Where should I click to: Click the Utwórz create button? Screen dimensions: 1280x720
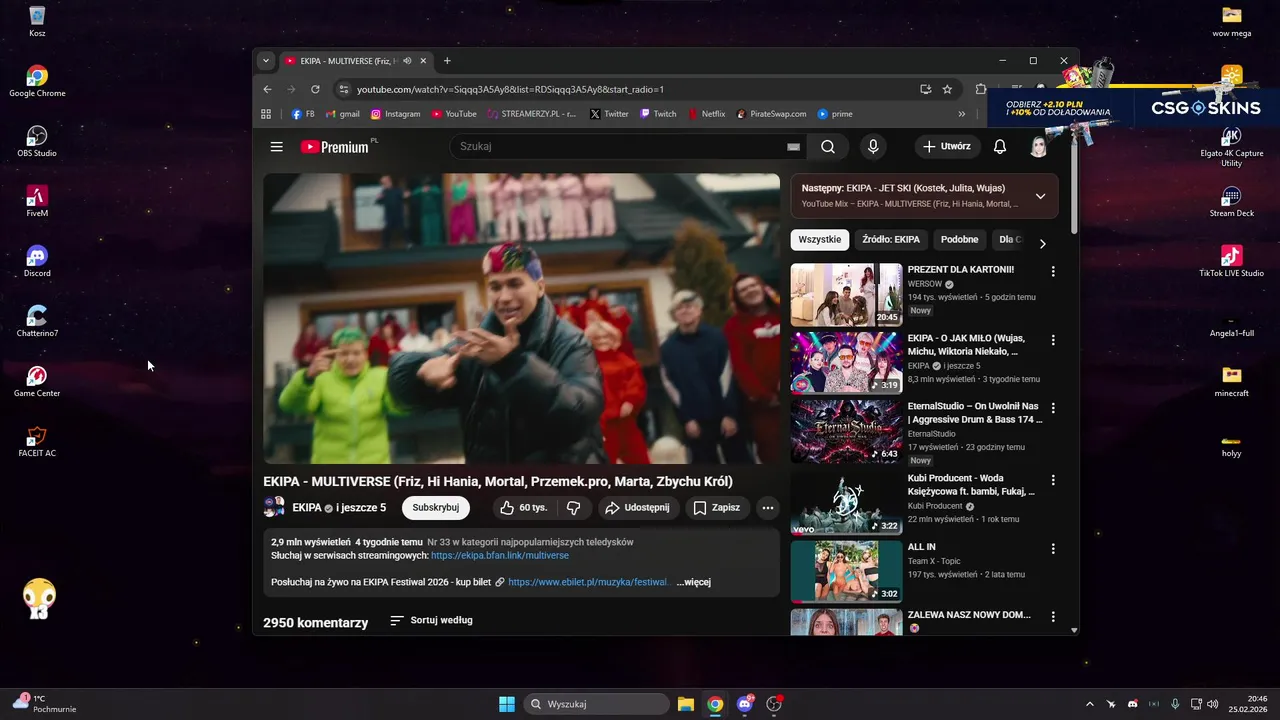point(946,147)
